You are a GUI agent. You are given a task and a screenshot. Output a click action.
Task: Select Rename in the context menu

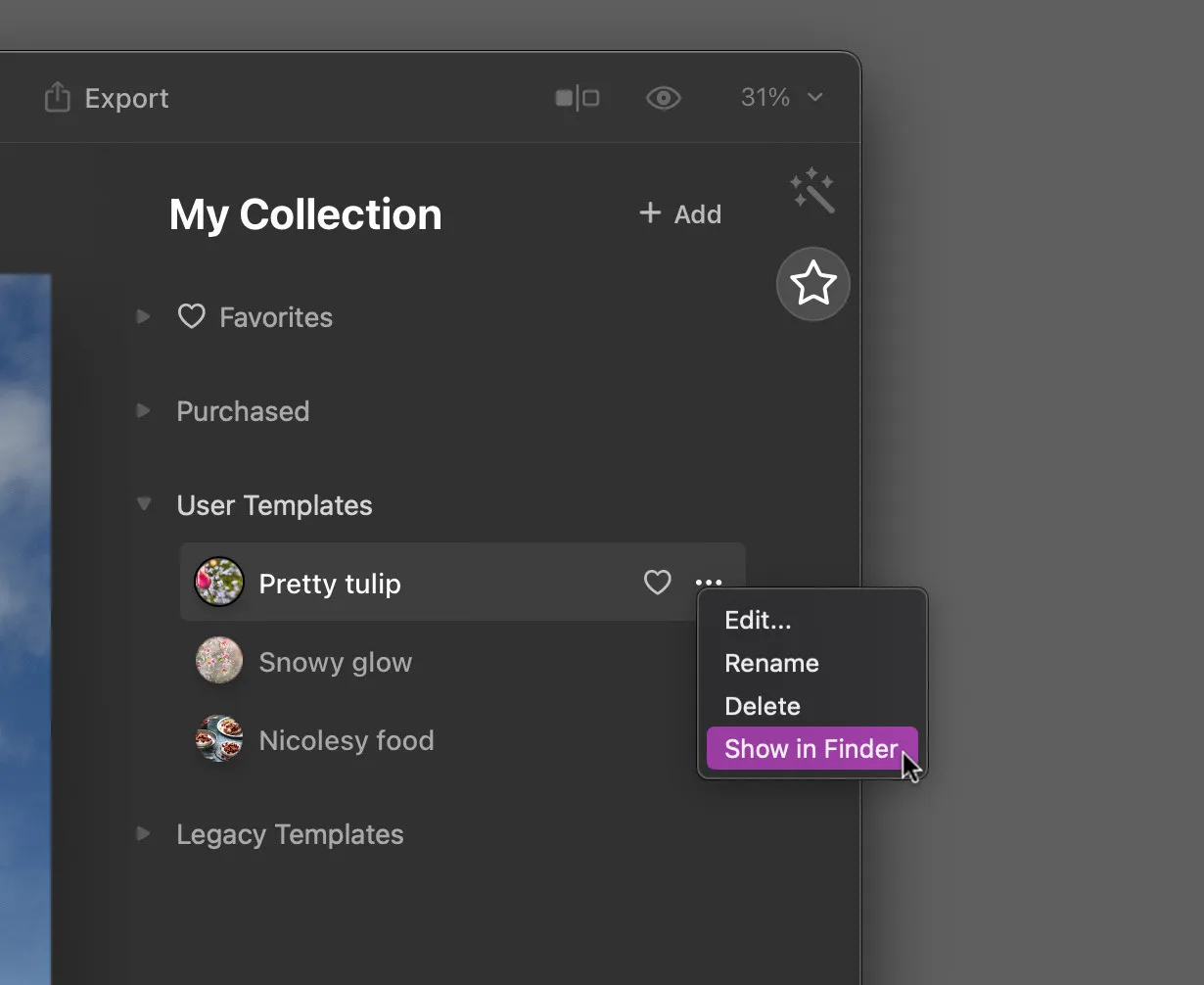pyautogui.click(x=771, y=664)
